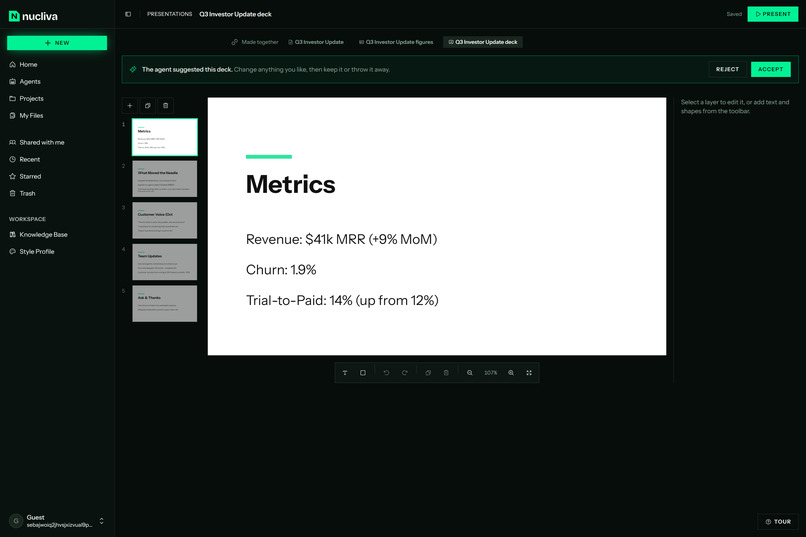This screenshot has height=537, width=806.
Task: Delete slide from slide list toolbar
Action: pos(166,106)
